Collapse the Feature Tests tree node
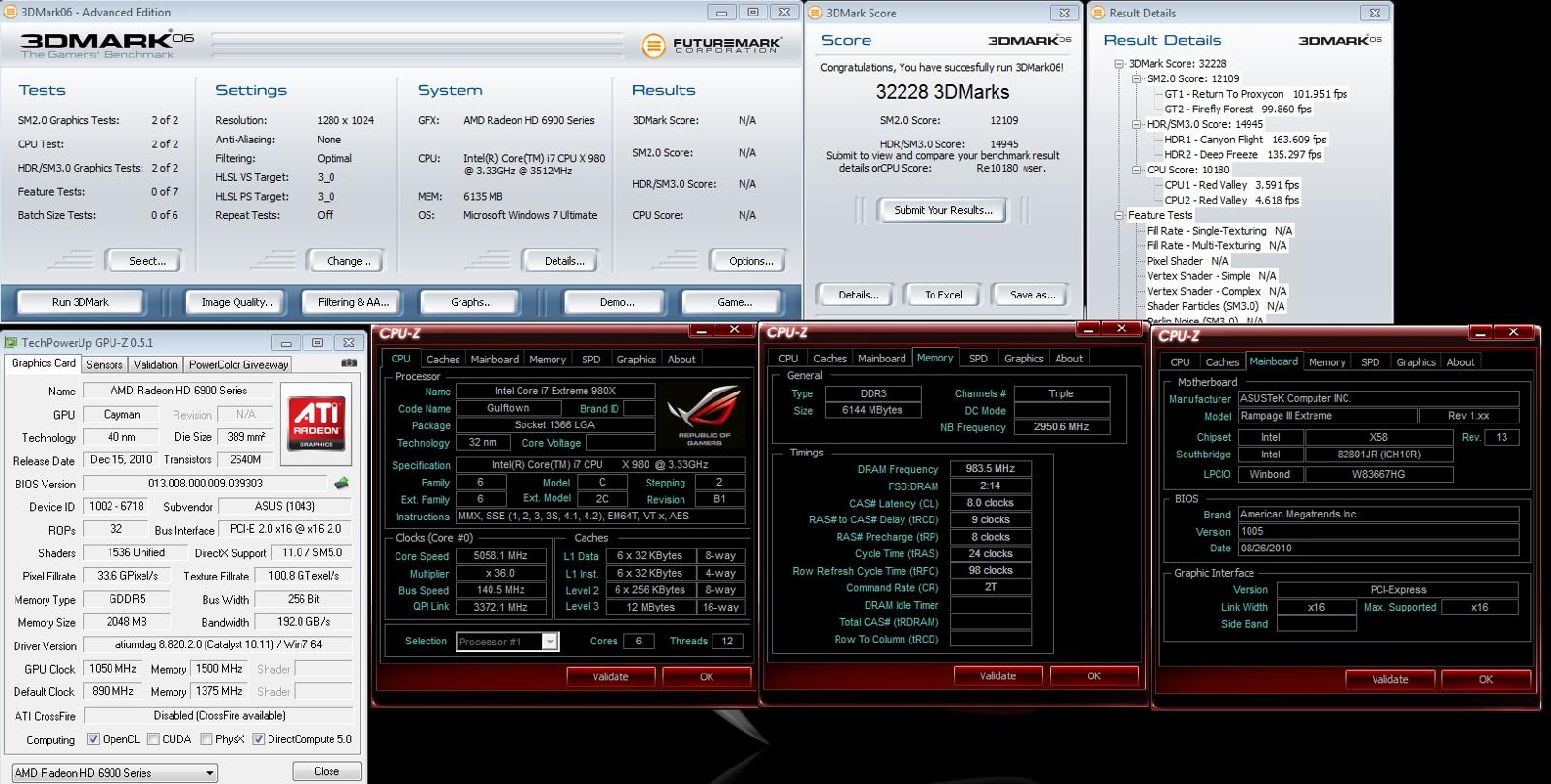Screen dimensions: 1551x784 point(1119,215)
